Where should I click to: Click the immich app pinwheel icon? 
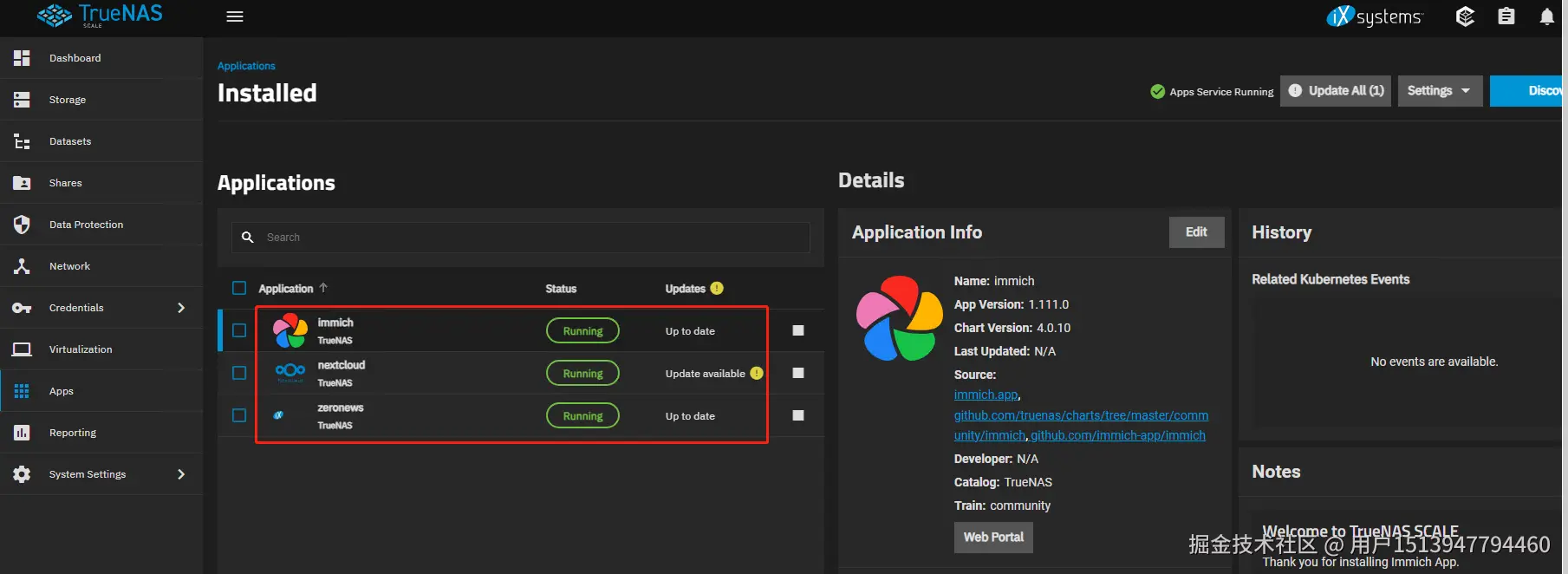[x=290, y=330]
